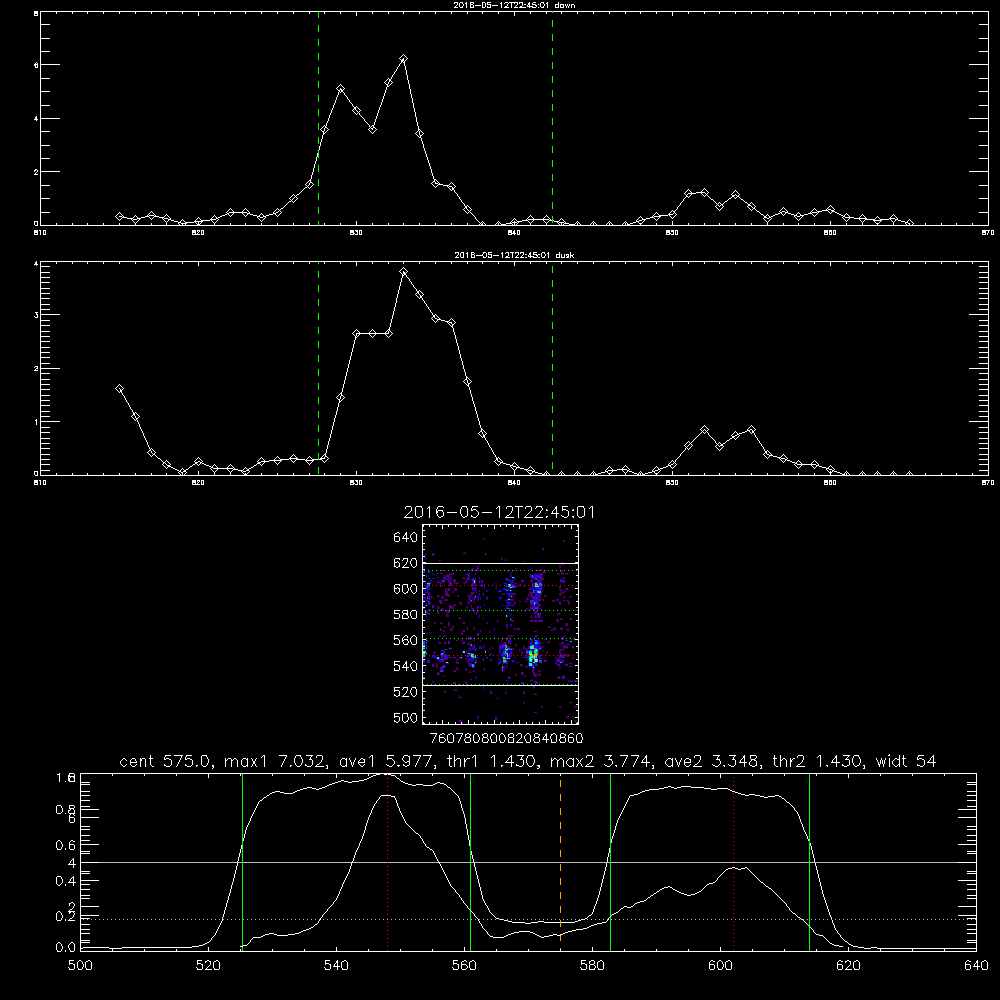1000x1000 pixels.
Task: Click 'max2 3.774' in the stats title
Action: [601, 761]
